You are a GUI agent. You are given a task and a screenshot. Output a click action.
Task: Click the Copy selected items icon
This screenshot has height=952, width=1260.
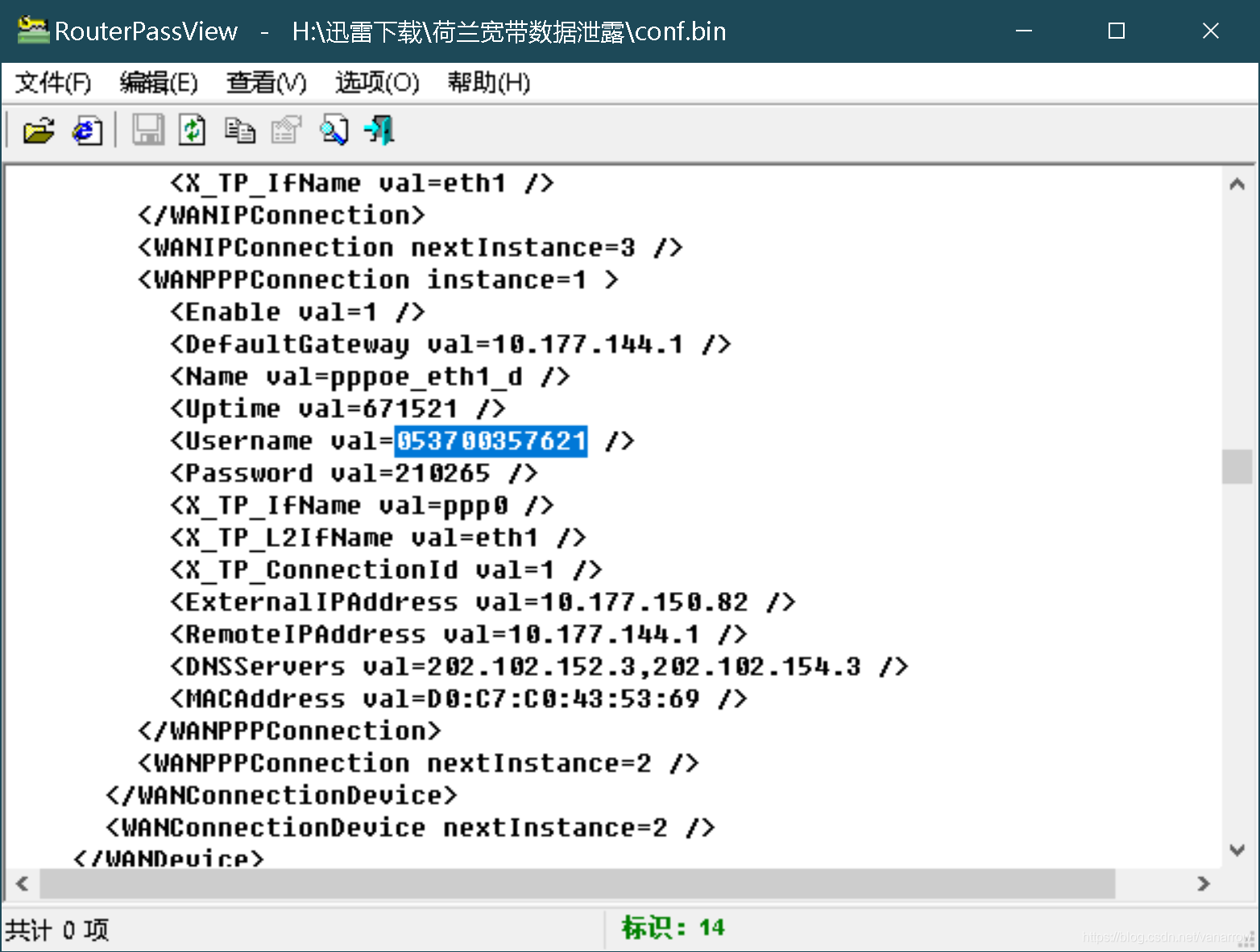(239, 130)
